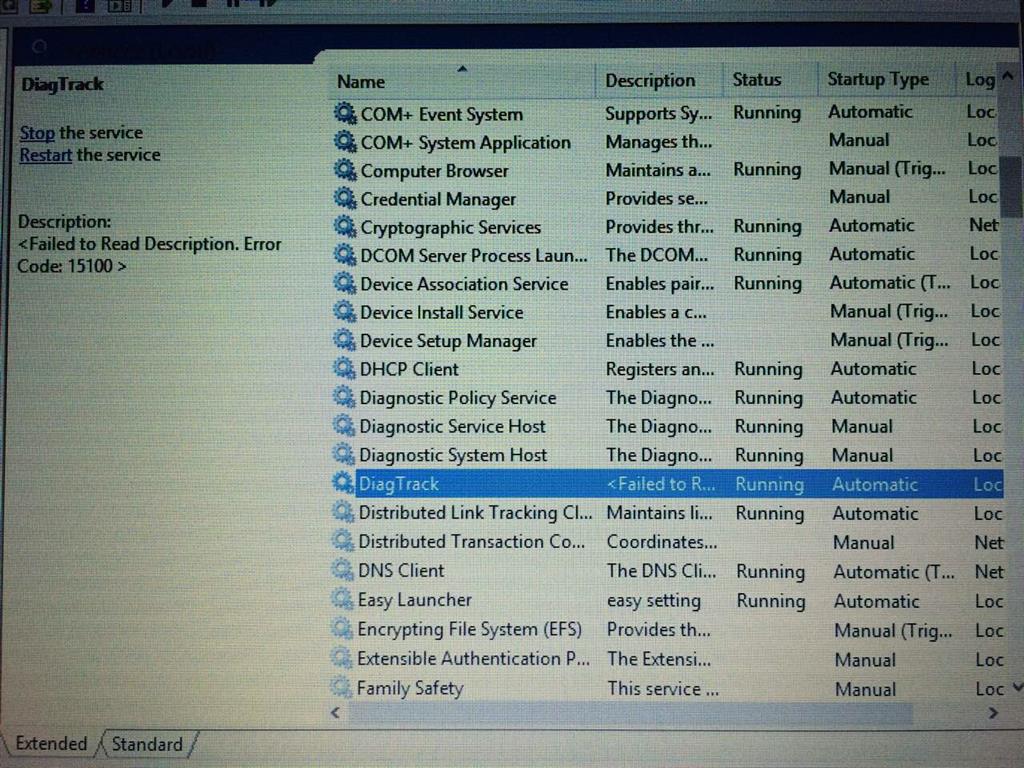Click the horizontal scrollbar thumb

631,713
